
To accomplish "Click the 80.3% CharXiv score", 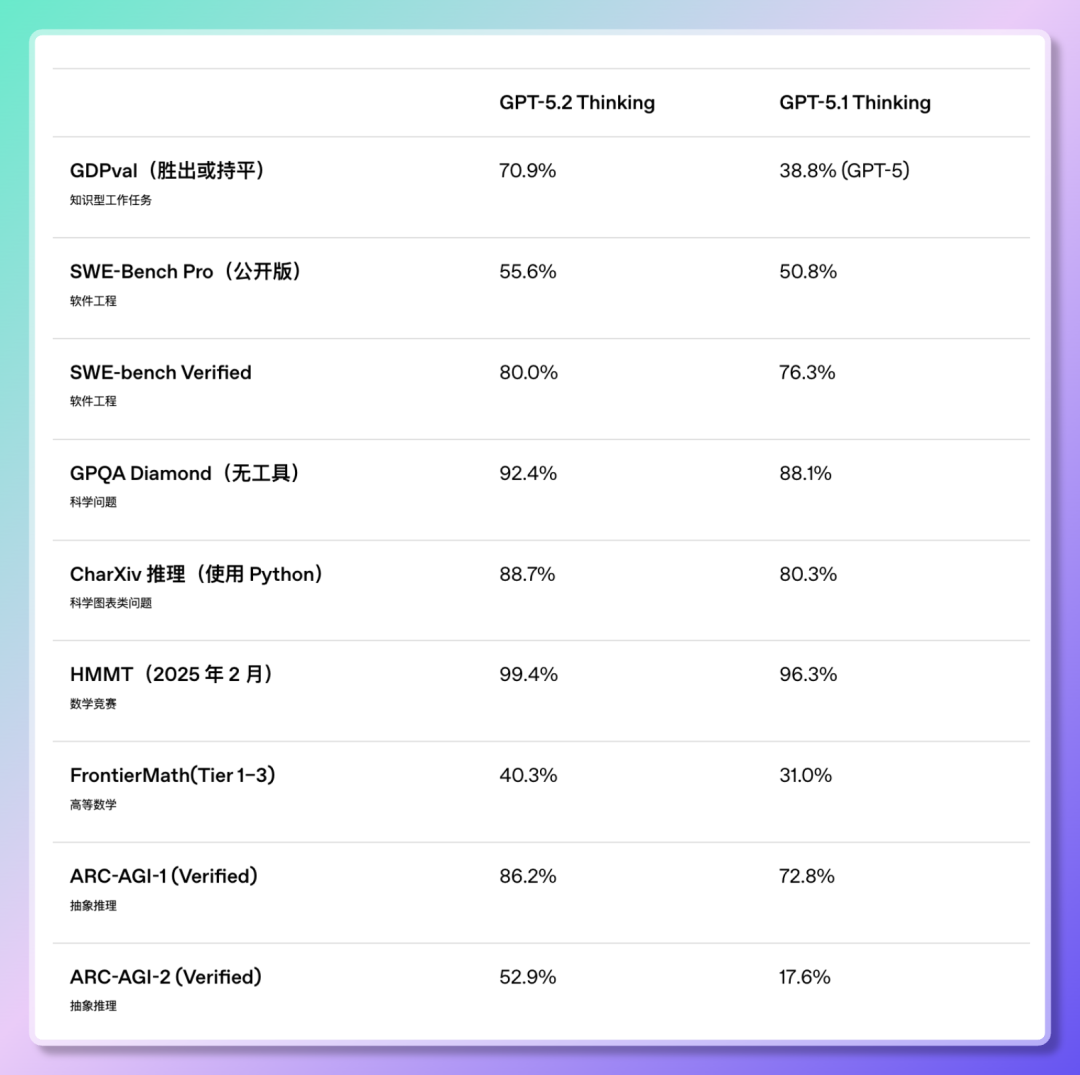I will pos(808,574).
